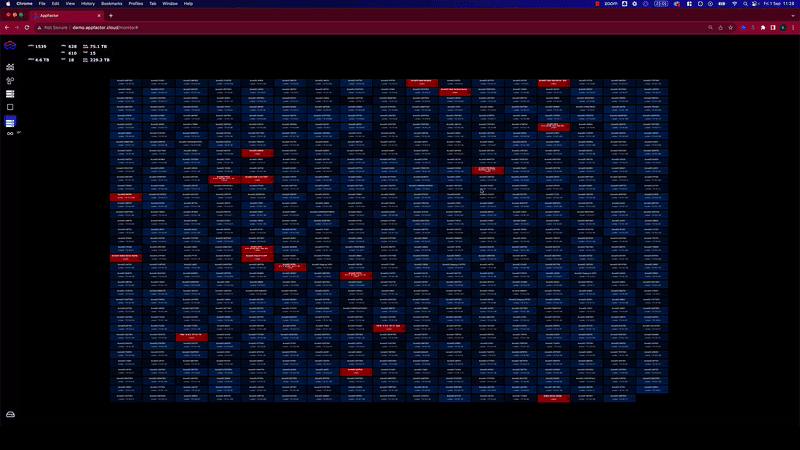
Task: Click the cloud icon at sidebar bottom
Action: (10, 414)
